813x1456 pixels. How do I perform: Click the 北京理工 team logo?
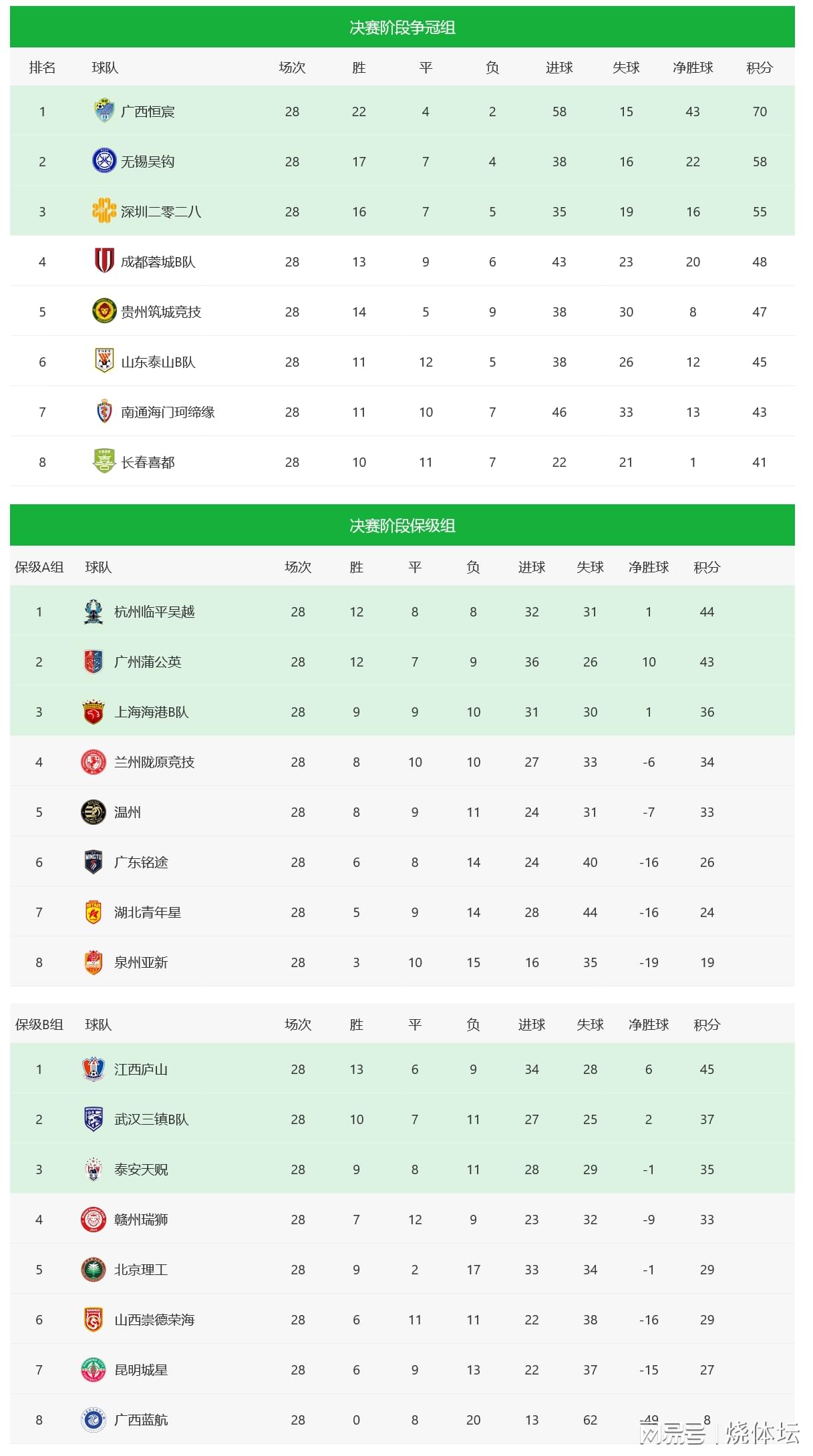coord(94,1270)
